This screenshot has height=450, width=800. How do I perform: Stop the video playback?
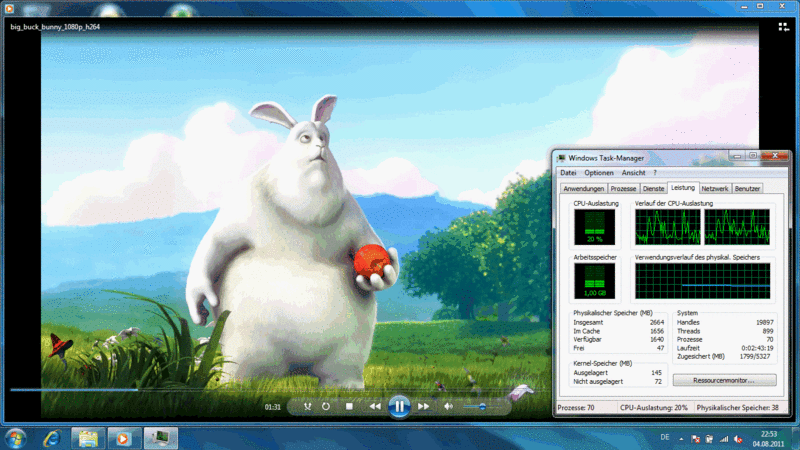point(349,407)
